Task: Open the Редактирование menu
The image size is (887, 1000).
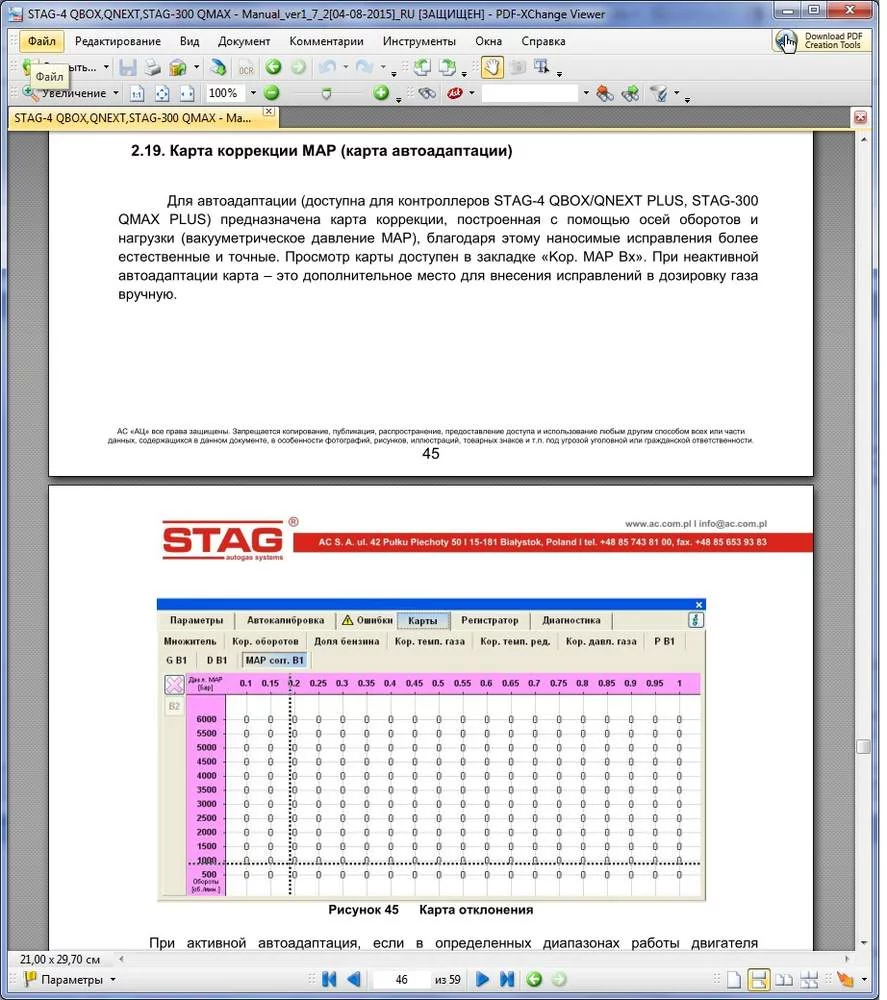Action: (x=117, y=41)
